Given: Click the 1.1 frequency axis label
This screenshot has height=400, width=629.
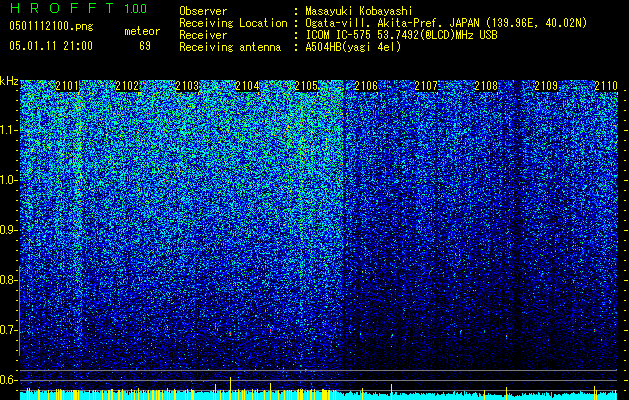Looking at the screenshot, I should point(8,130).
